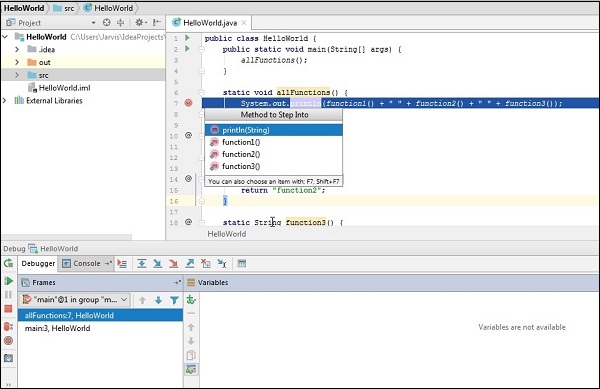Click the Rerun HelloWorld debug icon
The height and width of the screenshot is (389, 600).
pyautogui.click(x=8, y=263)
